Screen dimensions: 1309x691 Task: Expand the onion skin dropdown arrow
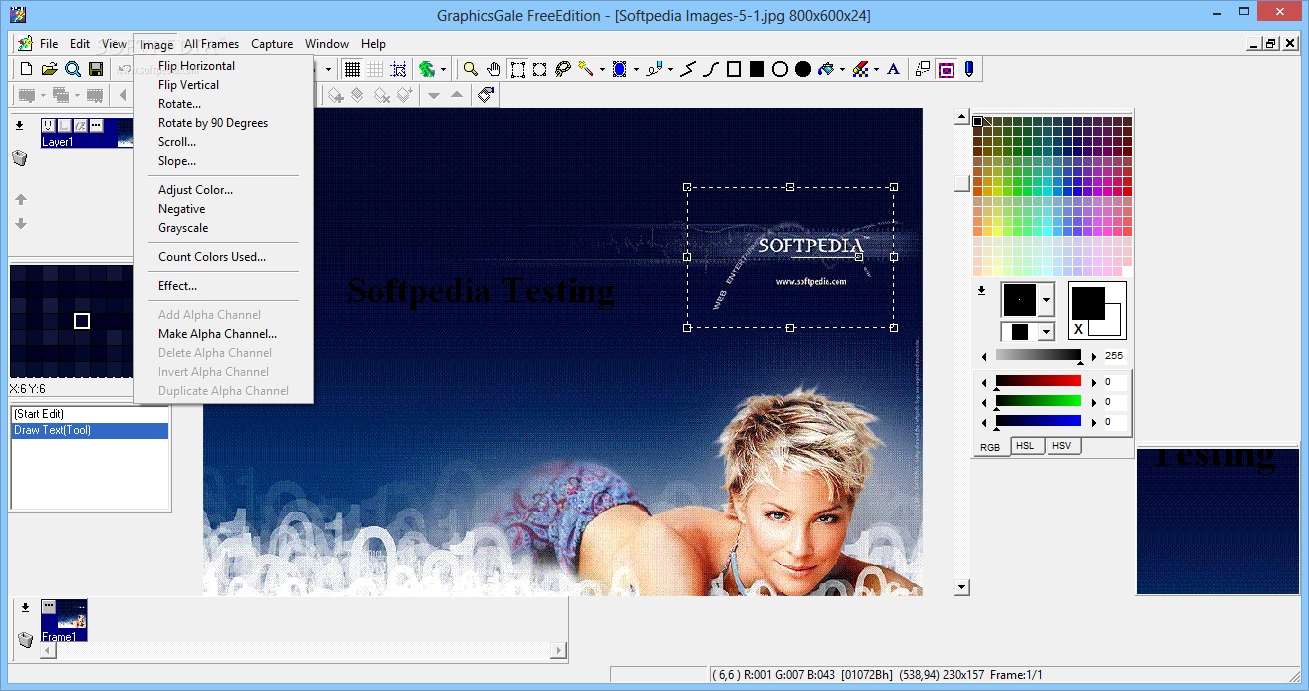(444, 70)
